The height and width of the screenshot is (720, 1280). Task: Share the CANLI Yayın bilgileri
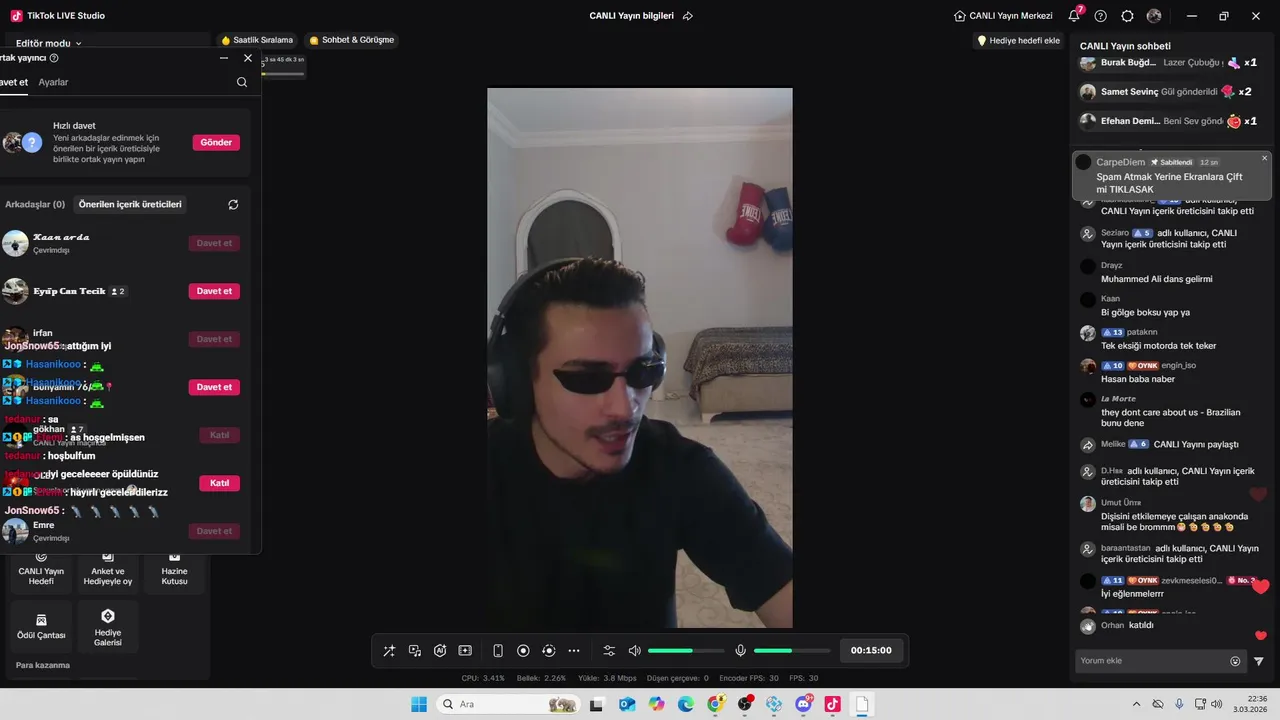688,16
